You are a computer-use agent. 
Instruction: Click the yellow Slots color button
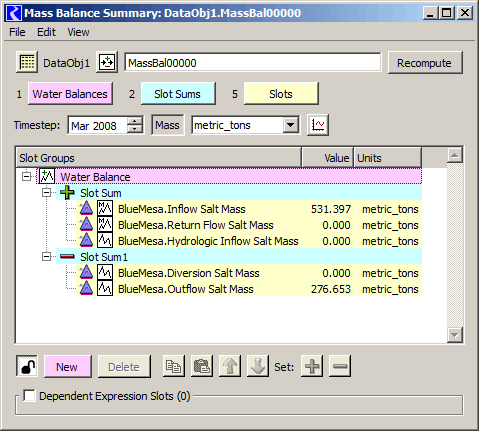[x=281, y=94]
